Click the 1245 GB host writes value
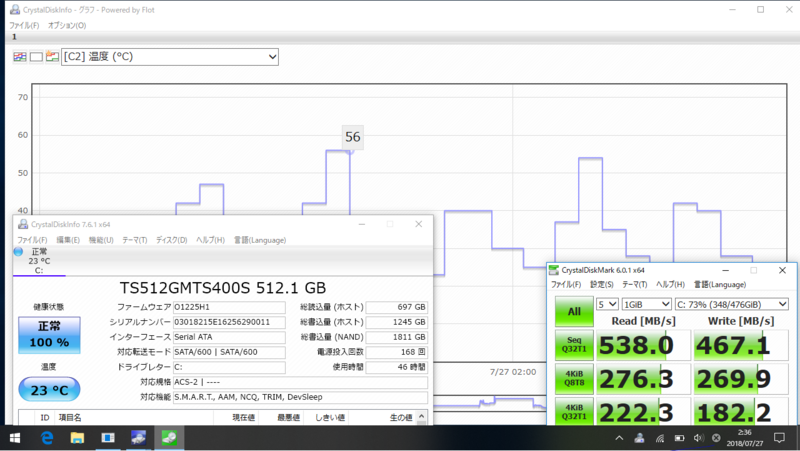The image size is (800, 451). [x=396, y=322]
